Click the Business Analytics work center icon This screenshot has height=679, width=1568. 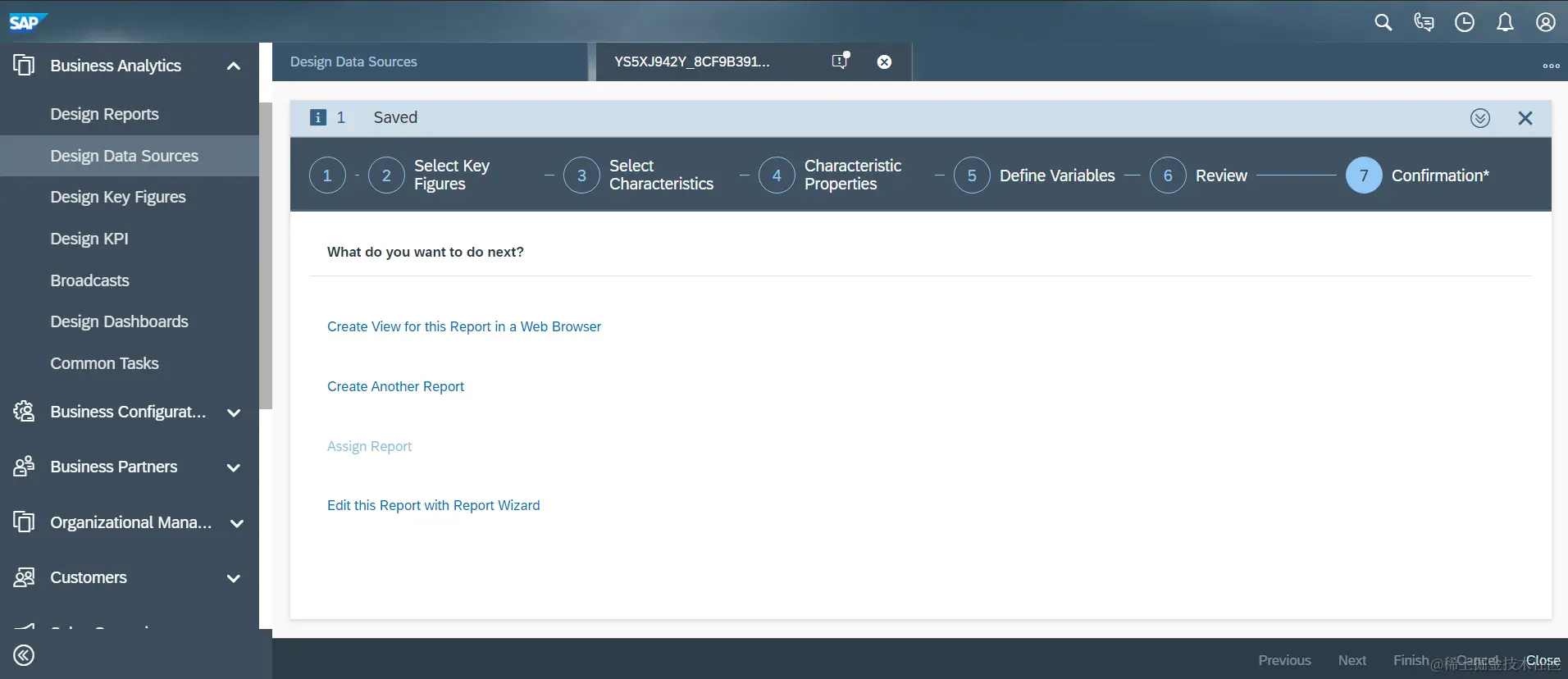coord(24,65)
